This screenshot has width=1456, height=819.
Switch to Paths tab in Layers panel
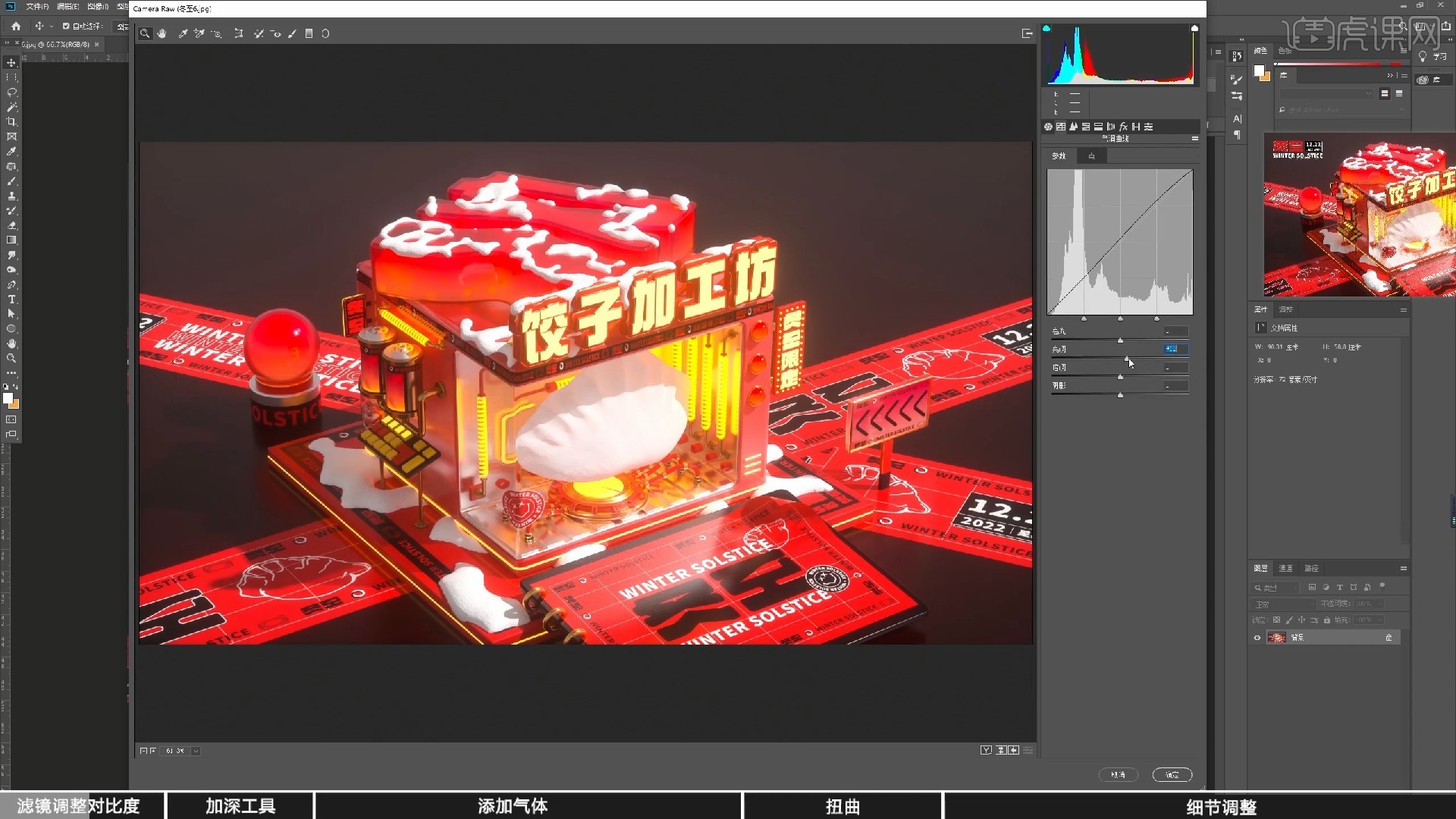[x=1312, y=568]
